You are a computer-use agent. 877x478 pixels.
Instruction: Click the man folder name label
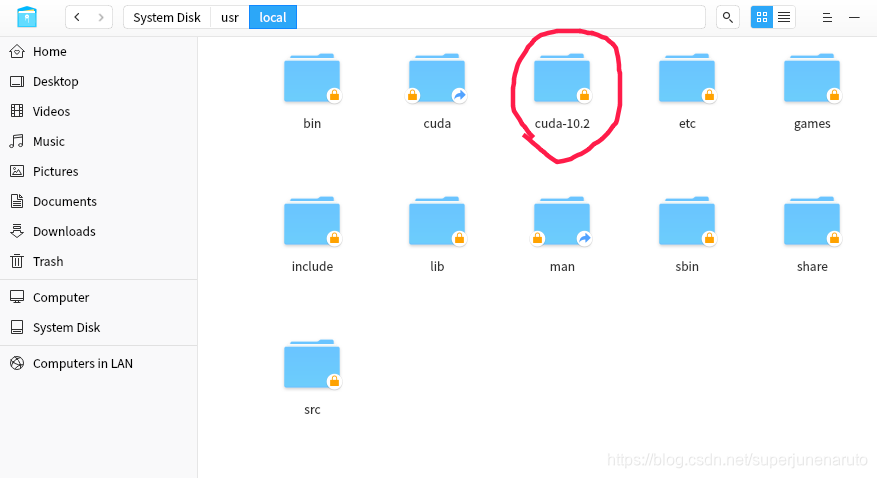pyautogui.click(x=562, y=267)
